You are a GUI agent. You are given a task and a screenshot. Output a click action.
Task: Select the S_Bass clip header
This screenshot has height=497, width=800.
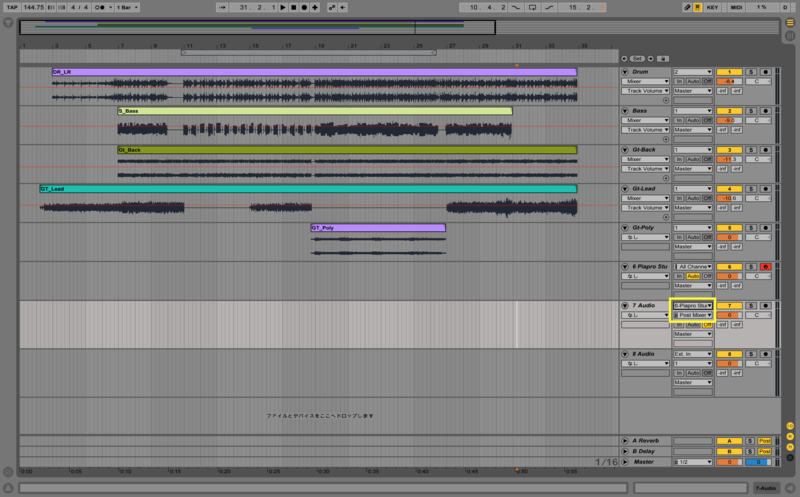tap(315, 111)
